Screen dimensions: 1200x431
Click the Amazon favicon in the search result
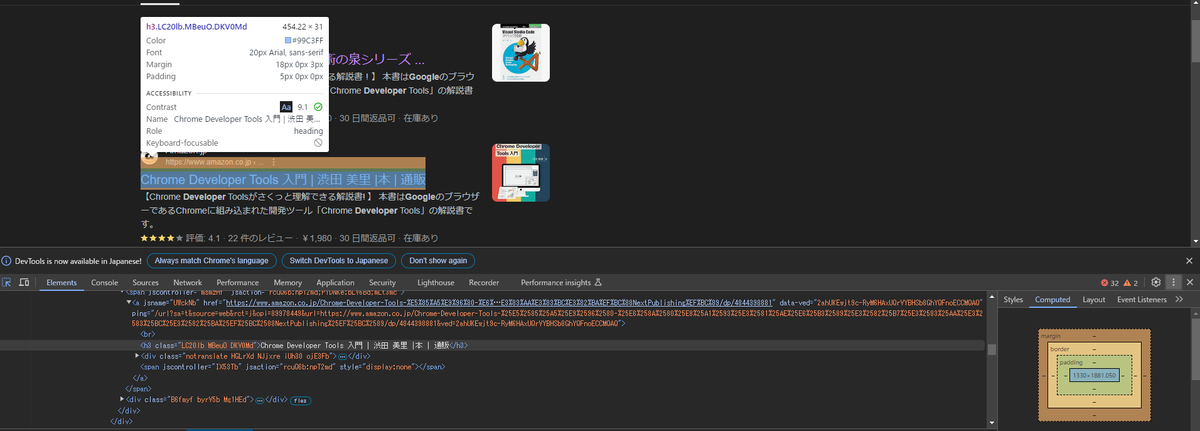[150, 158]
